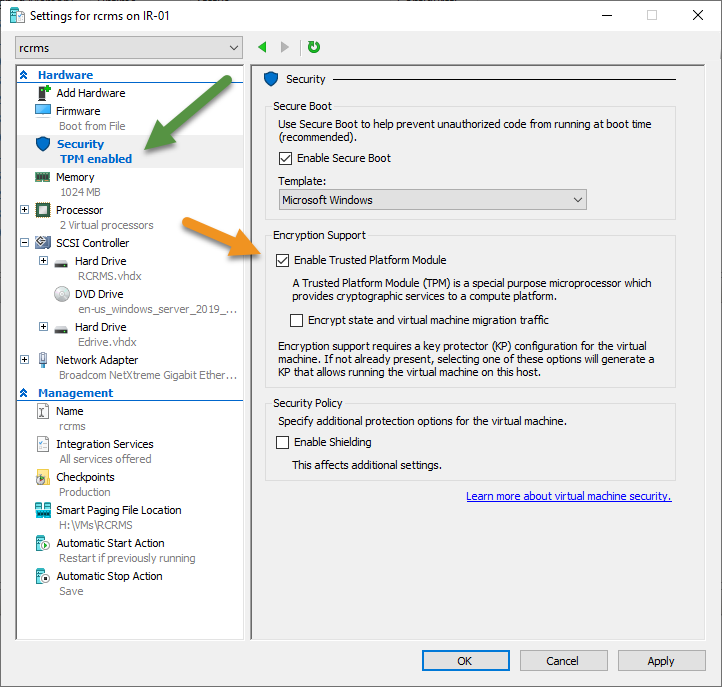Select Firmware settings item
722x687 pixels.
point(78,111)
